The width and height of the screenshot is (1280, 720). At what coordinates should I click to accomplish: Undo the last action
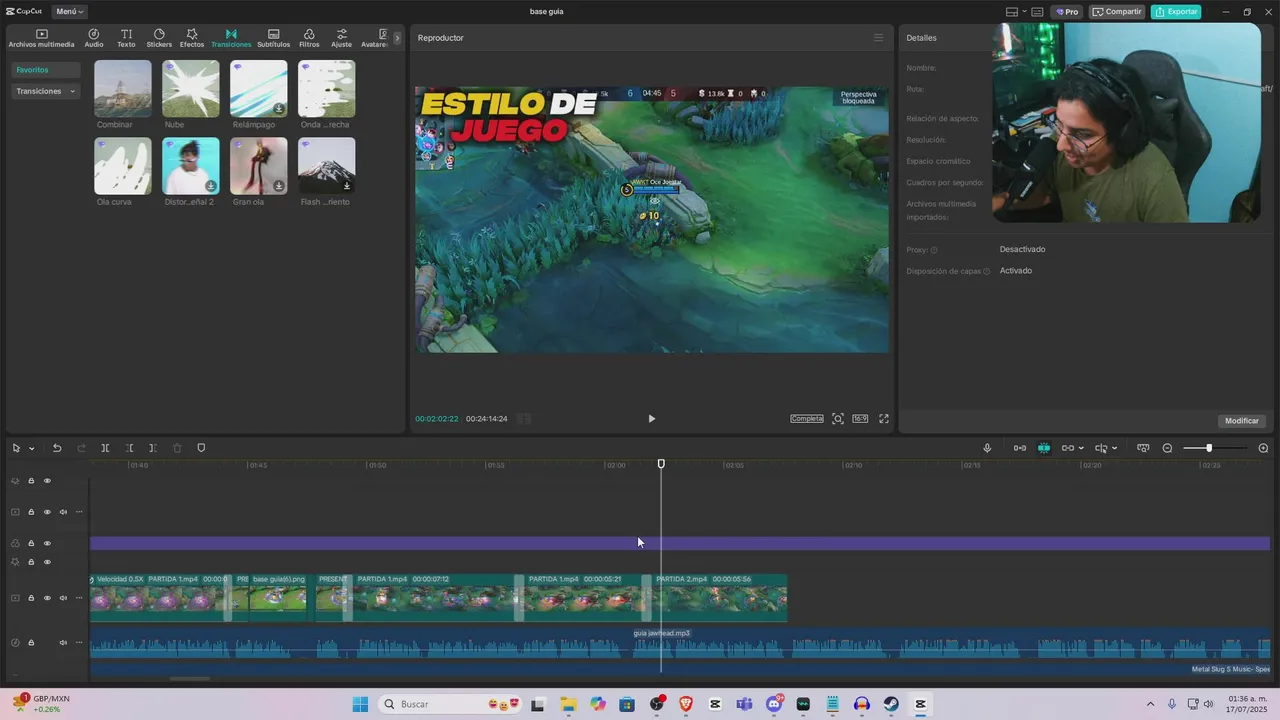pyautogui.click(x=57, y=448)
